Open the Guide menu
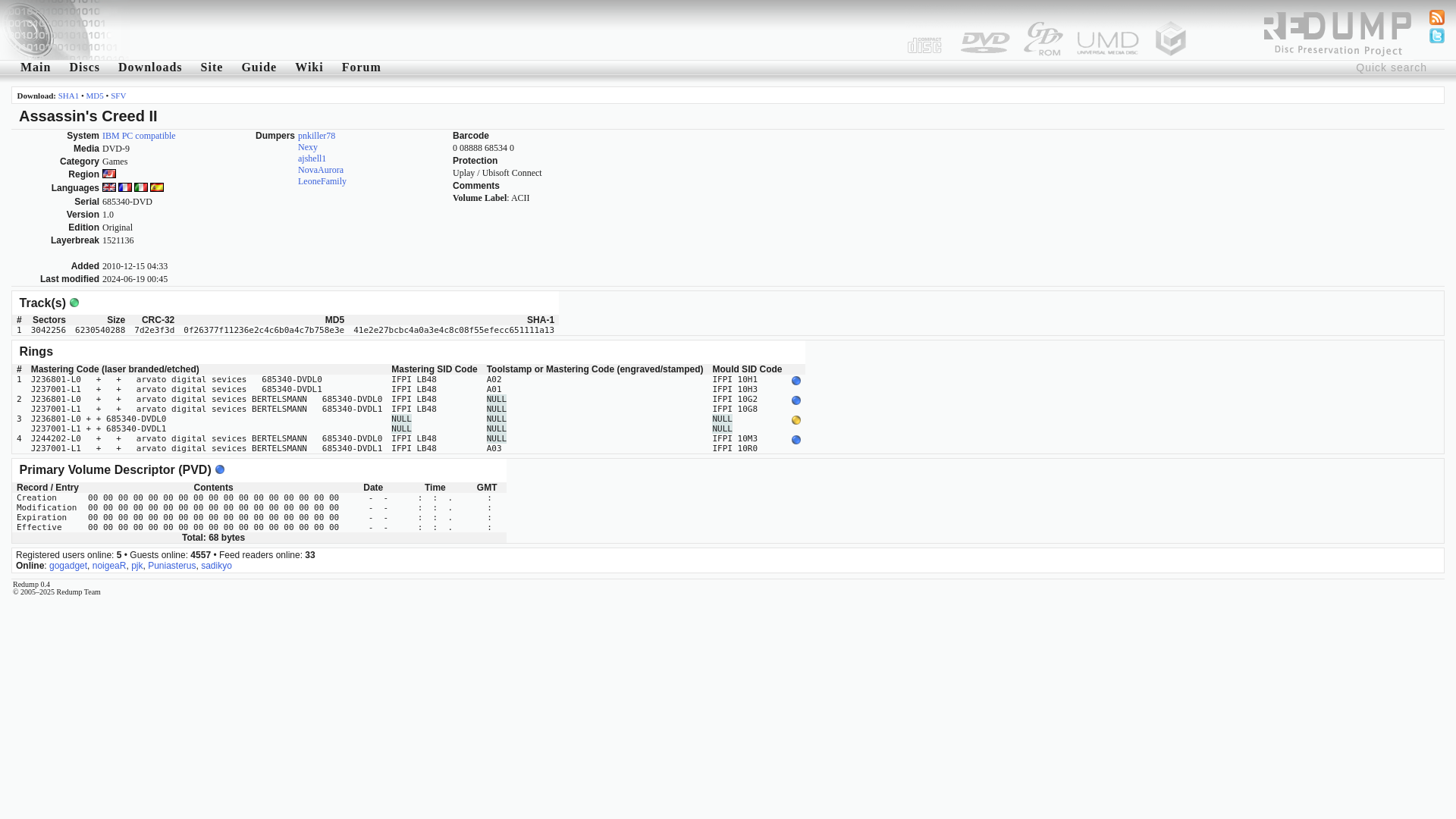The height and width of the screenshot is (819, 1456). click(x=259, y=67)
